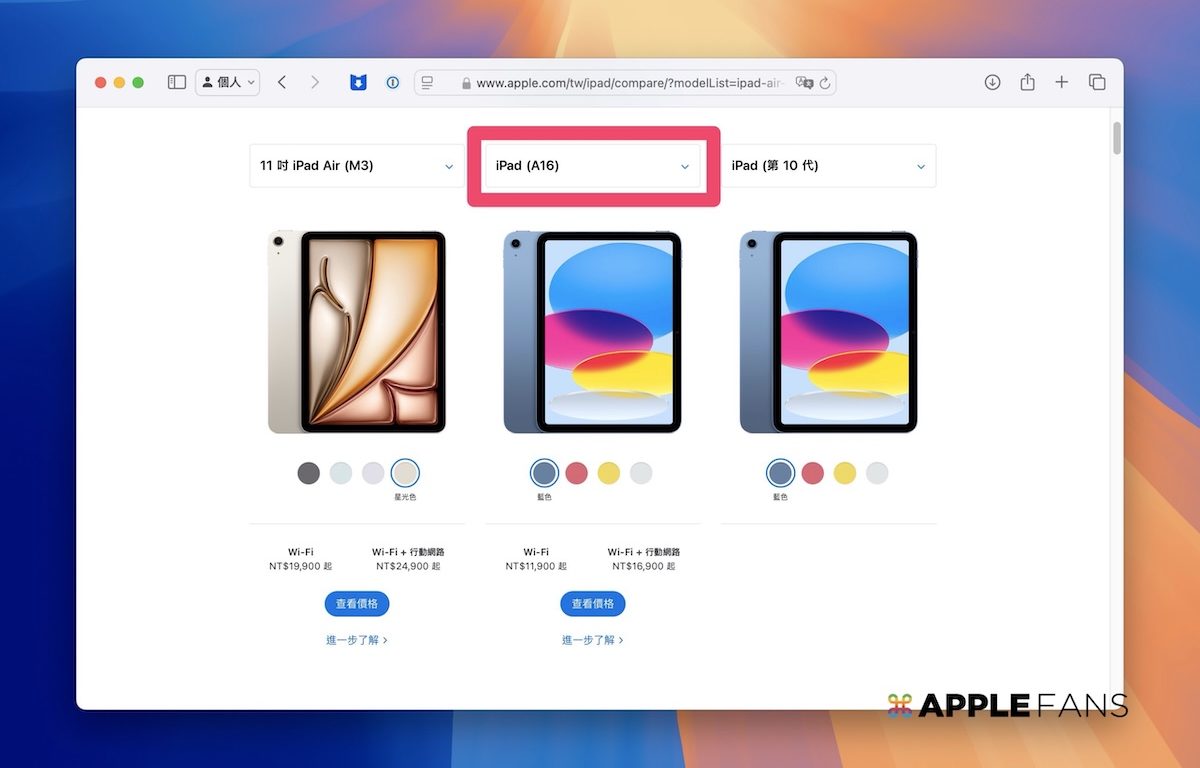Pick the pink color for iPad (第 10 代)
This screenshot has height=768, width=1200.
[813, 473]
